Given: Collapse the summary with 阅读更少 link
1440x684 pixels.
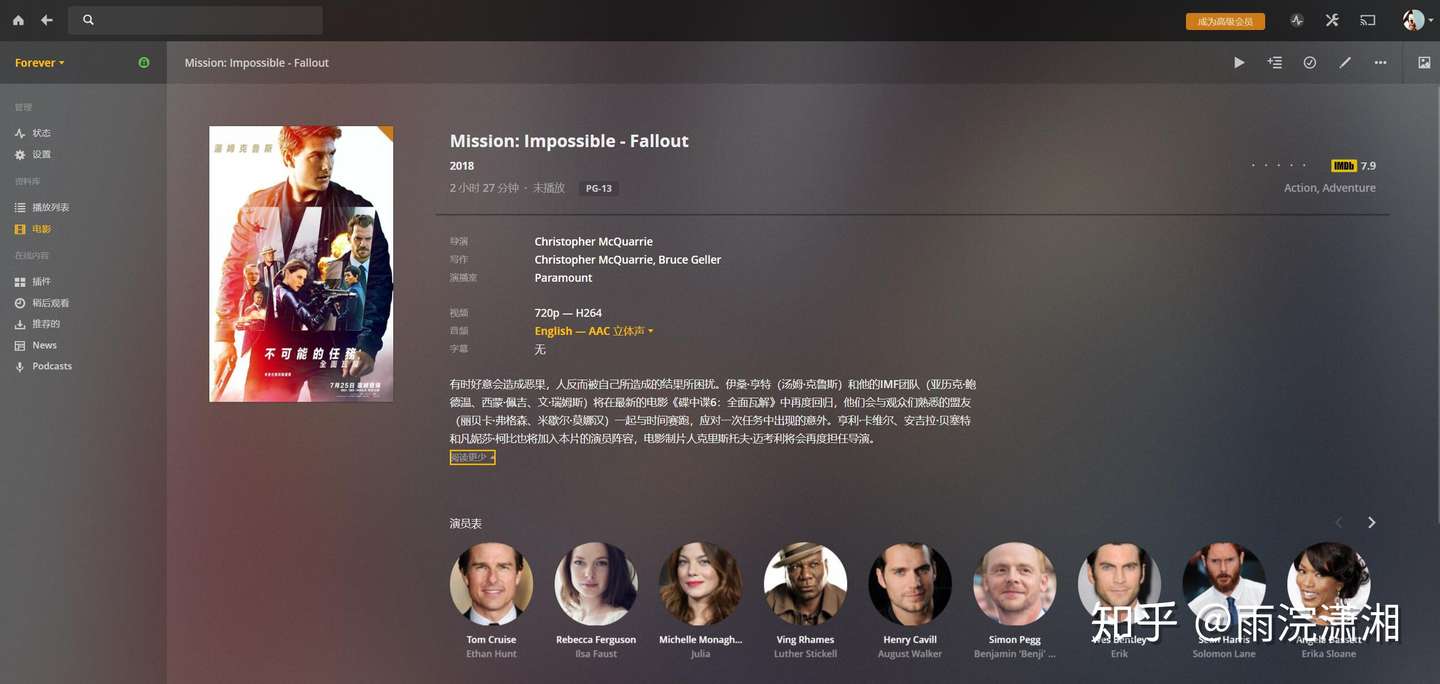Looking at the screenshot, I should (472, 457).
